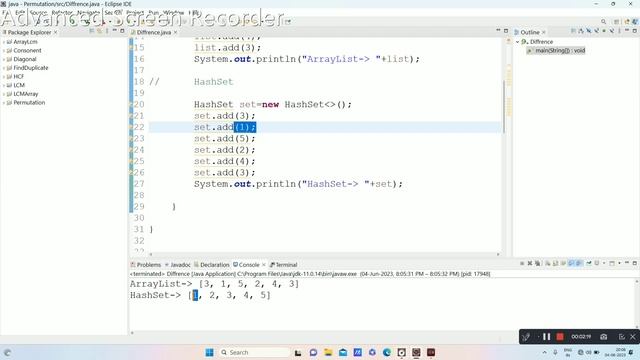This screenshot has width=640, height=360.
Task: Click recorder edit icon
Action: (622, 337)
